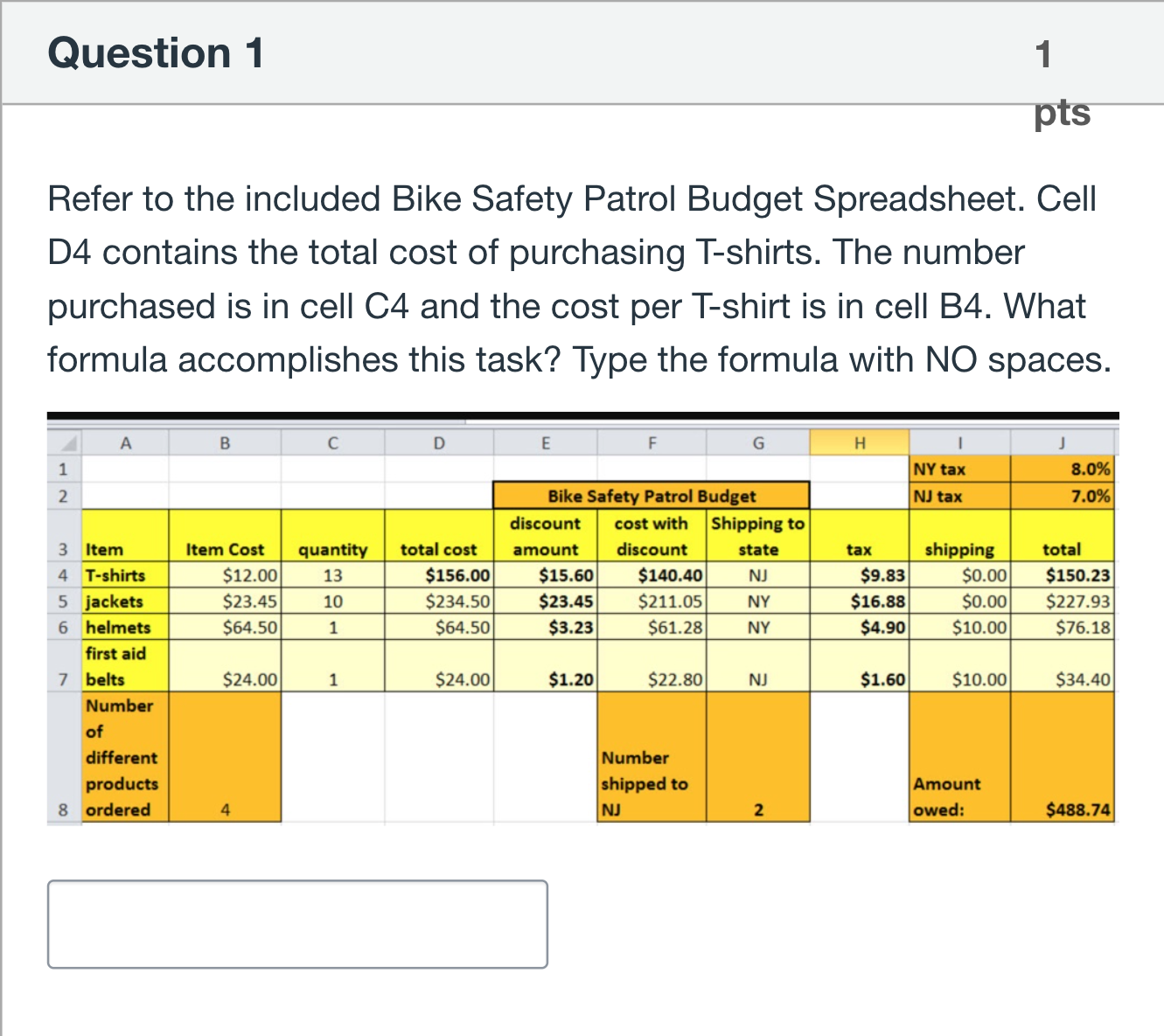The width and height of the screenshot is (1164, 1036).
Task: Click the answer text input box
Action: pos(297,924)
